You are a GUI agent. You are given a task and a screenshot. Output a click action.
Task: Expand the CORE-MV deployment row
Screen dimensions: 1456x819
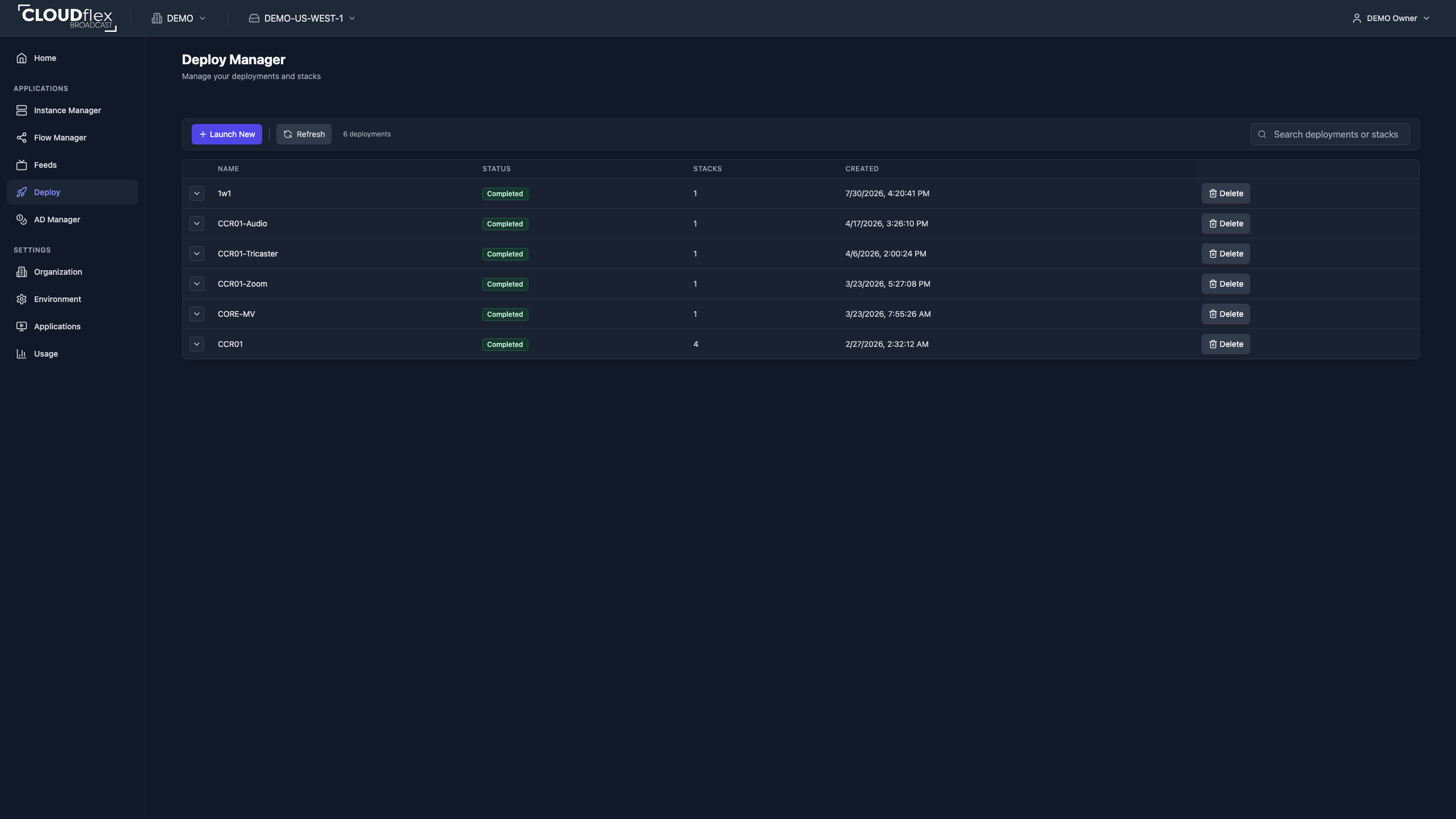coord(197,314)
